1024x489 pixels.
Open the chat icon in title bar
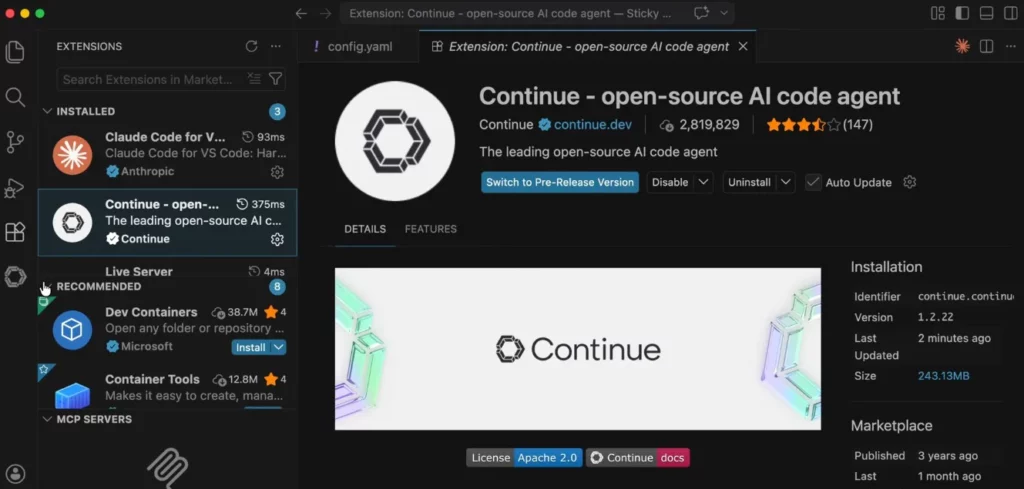click(701, 13)
